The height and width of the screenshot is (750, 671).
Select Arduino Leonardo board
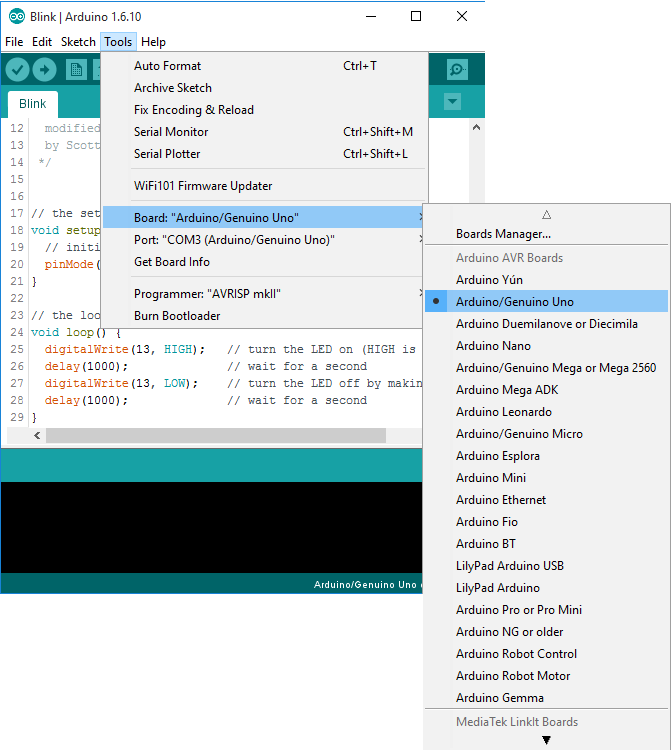546,412
